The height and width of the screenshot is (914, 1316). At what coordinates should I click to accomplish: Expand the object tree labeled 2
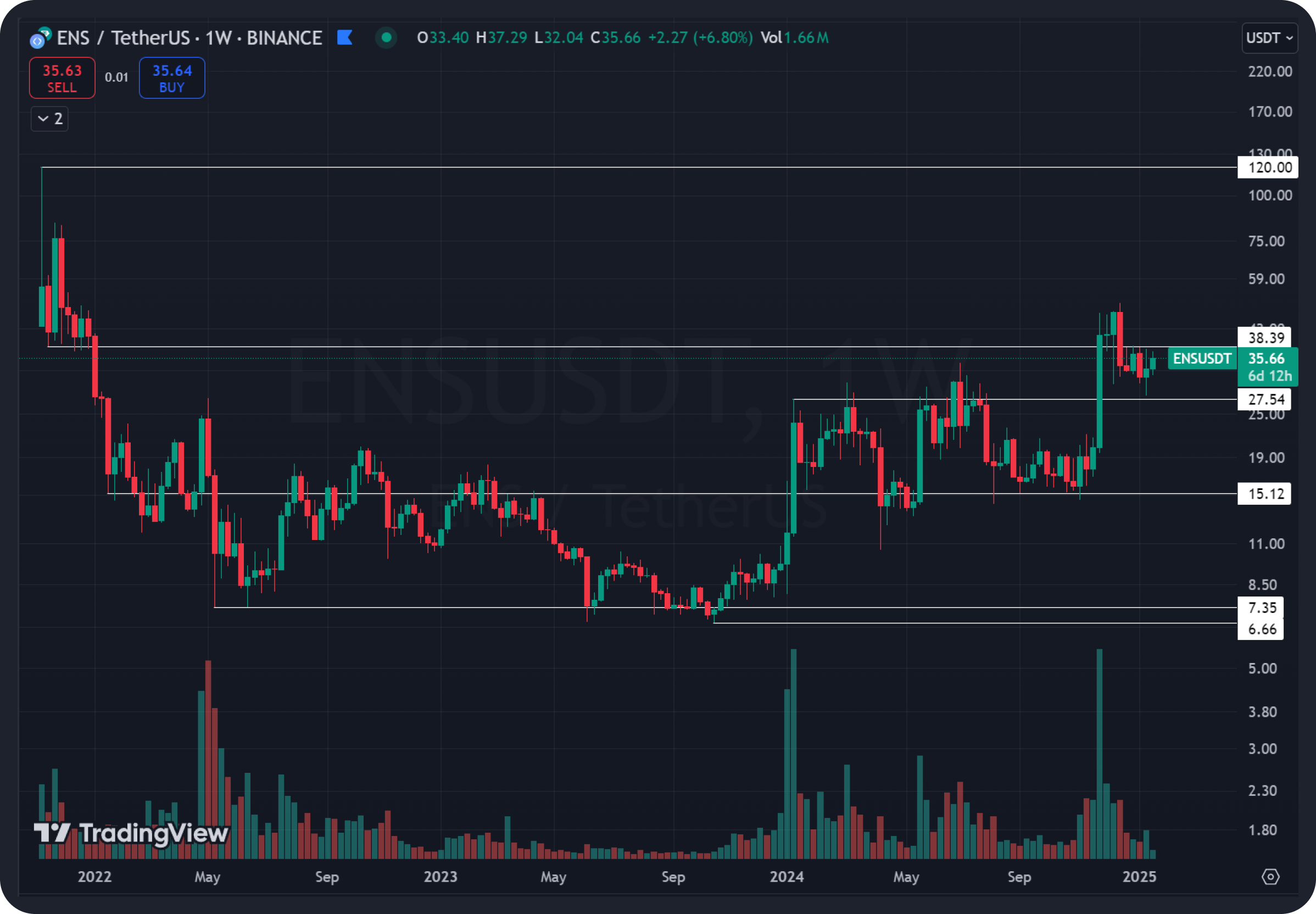pyautogui.click(x=49, y=119)
